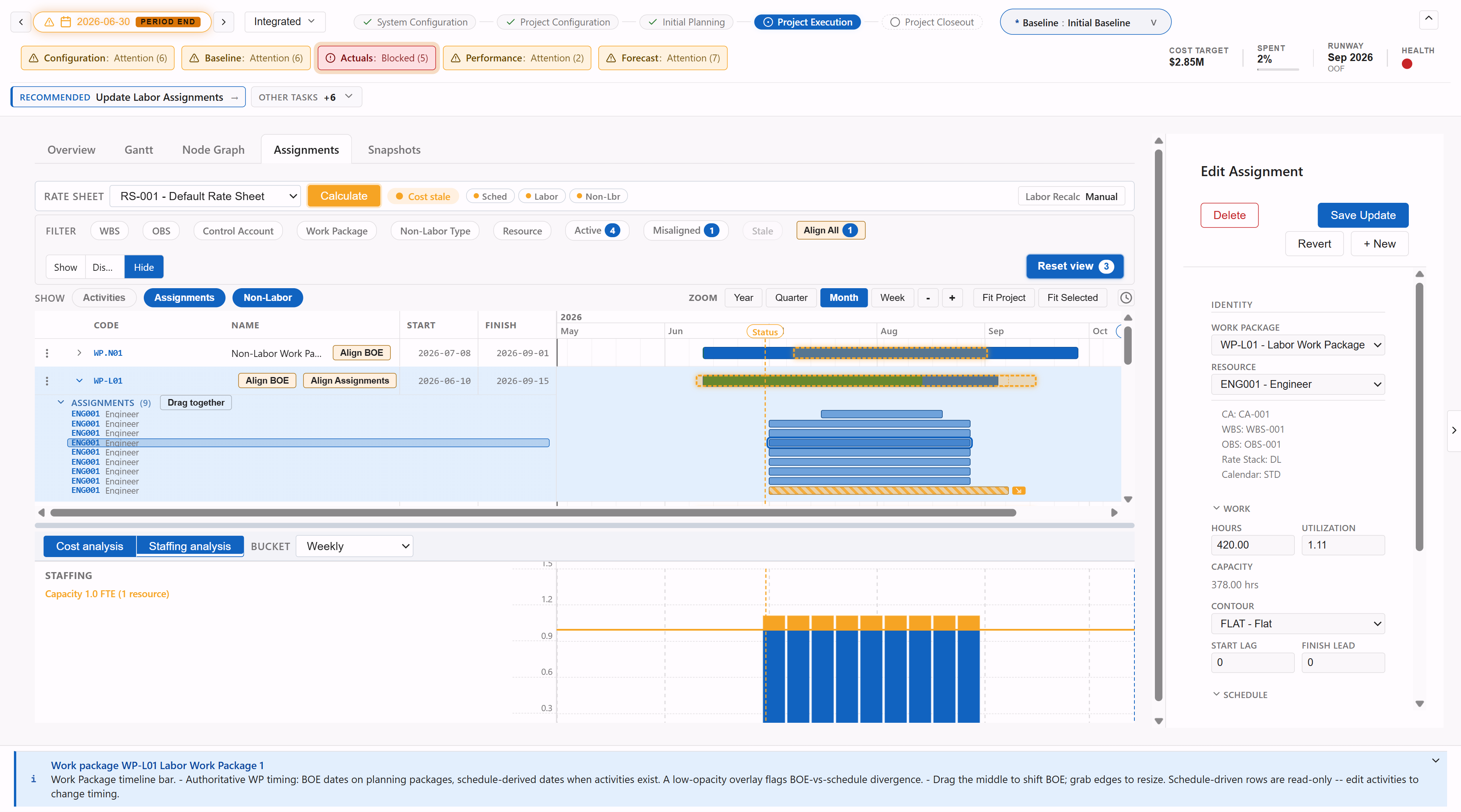Viewport: 1461px width, 812px height.
Task: Collapse the bottom info message chevron
Action: pos(1435,760)
